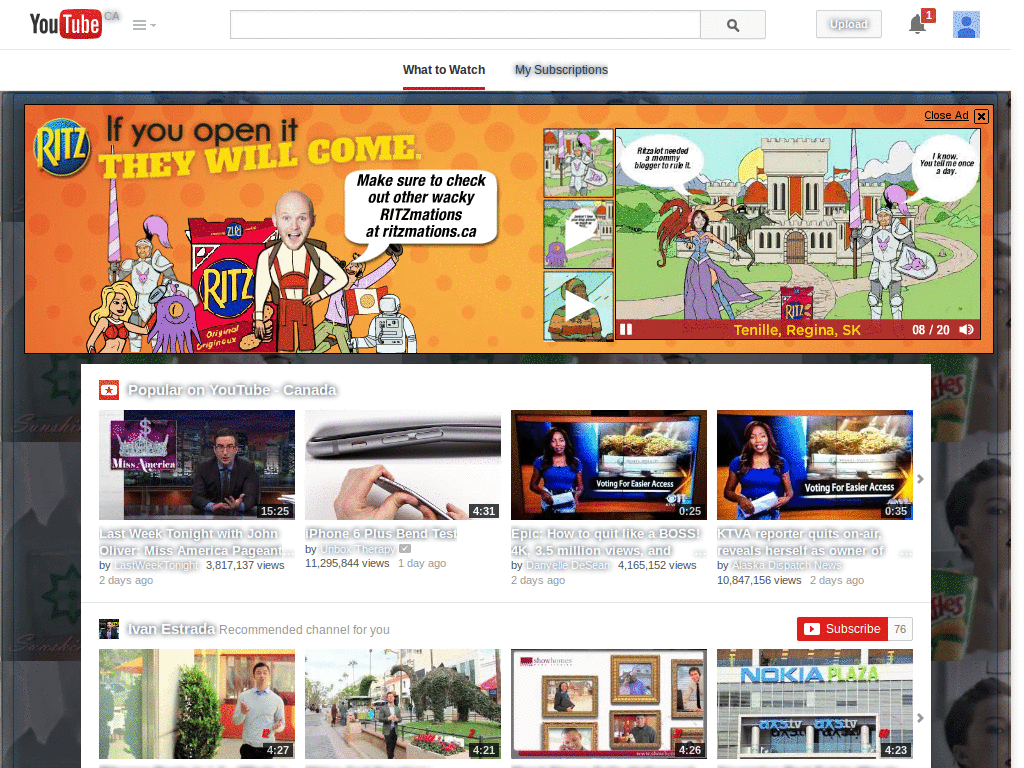This screenshot has width=1024, height=768.
Task: Open the Unbox Therapy channel link
Action: point(357,549)
